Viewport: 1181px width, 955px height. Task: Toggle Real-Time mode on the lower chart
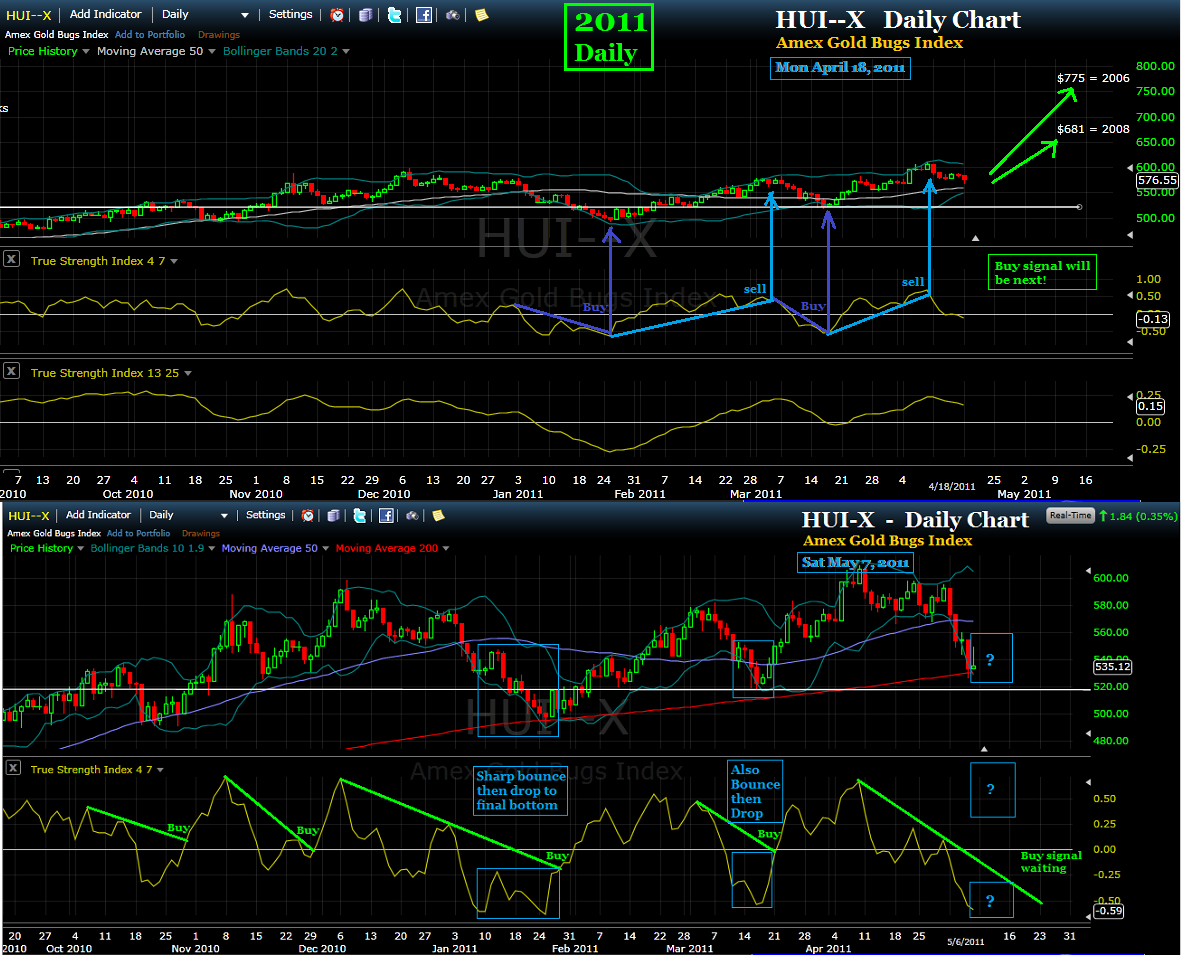[1070, 514]
